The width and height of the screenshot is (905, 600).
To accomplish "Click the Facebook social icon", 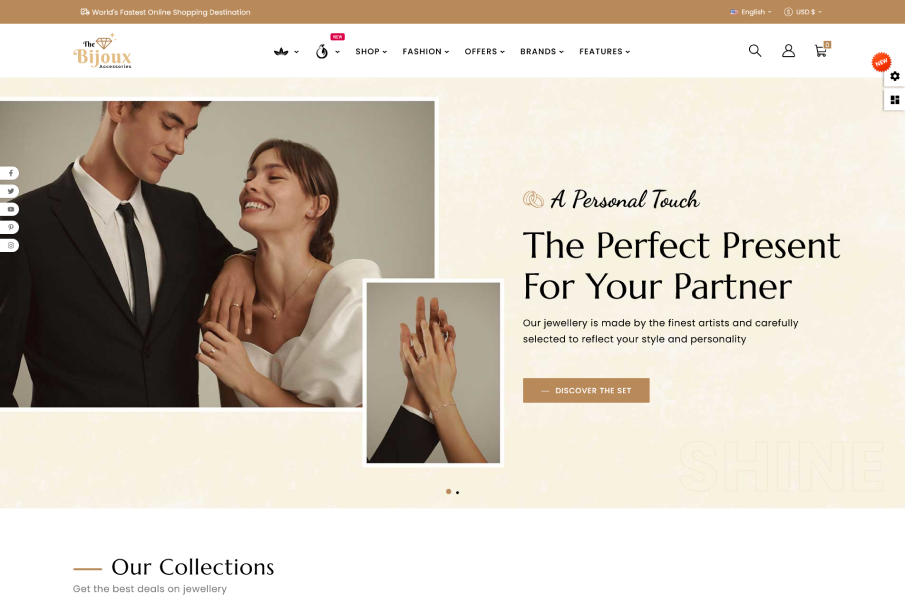I will (10, 173).
